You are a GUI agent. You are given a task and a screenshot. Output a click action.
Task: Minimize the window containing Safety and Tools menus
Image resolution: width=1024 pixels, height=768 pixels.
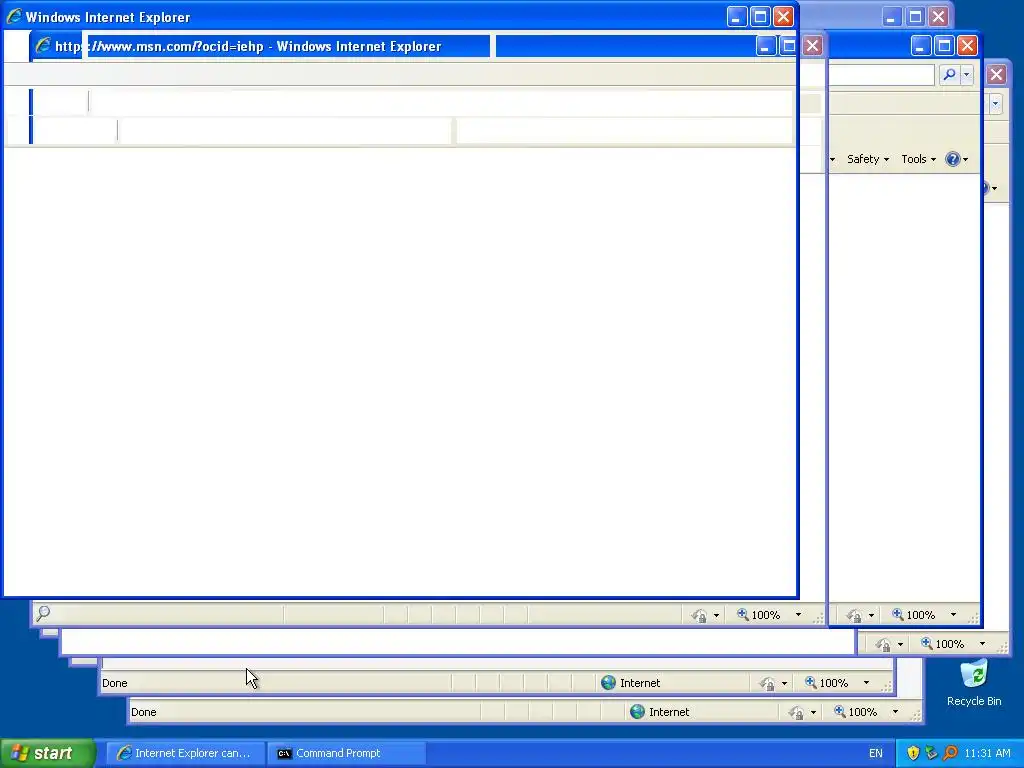tap(921, 46)
